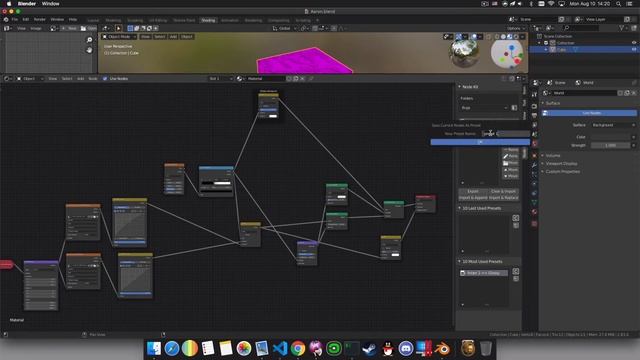Open the Window menu in the macOS menu bar
The image size is (640, 360).
coord(51,4)
